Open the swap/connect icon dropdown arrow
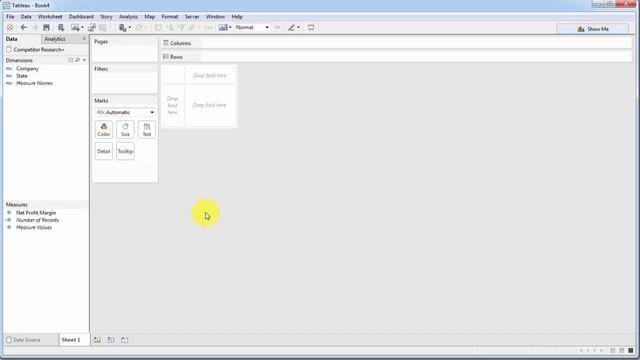The height and width of the screenshot is (360, 640). [130, 27]
